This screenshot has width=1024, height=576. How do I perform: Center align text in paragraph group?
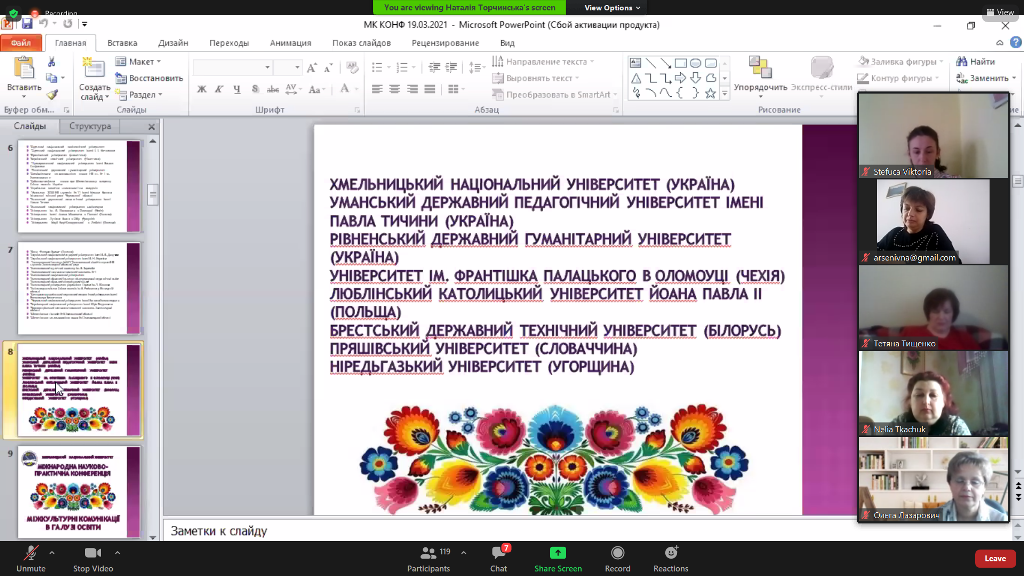394,89
